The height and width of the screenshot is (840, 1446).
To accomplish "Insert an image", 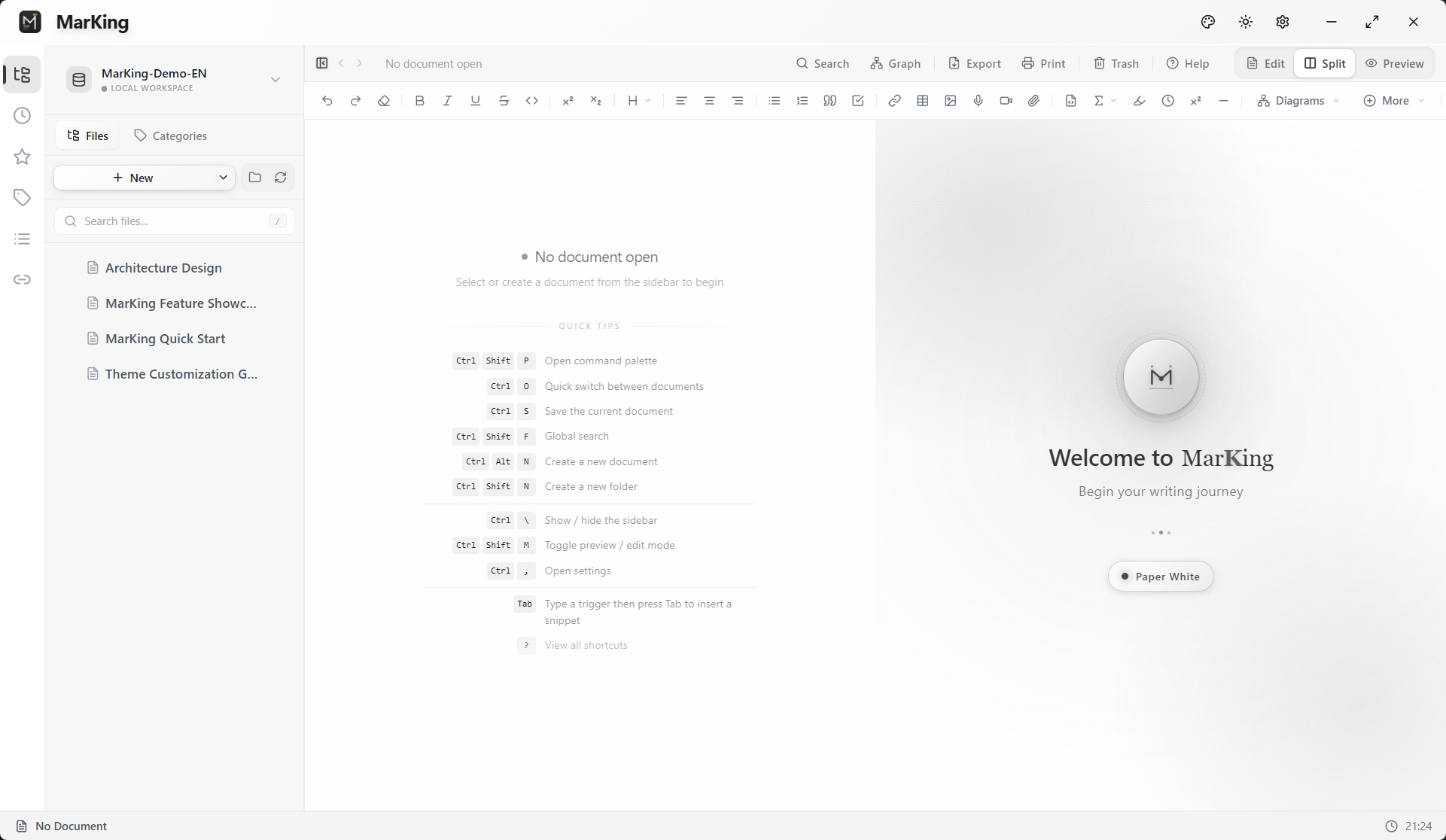I will click(951, 100).
